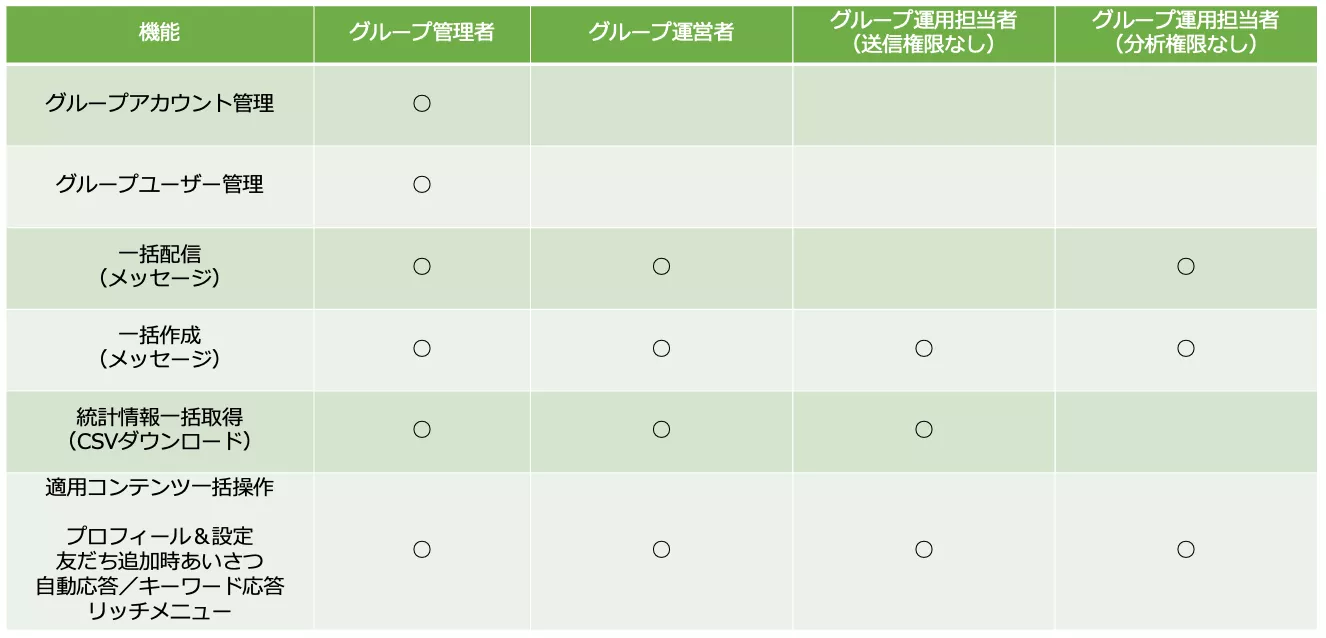Click the 一括配信(メッセージ) row label
This screenshot has width=1326, height=638.
[159, 267]
